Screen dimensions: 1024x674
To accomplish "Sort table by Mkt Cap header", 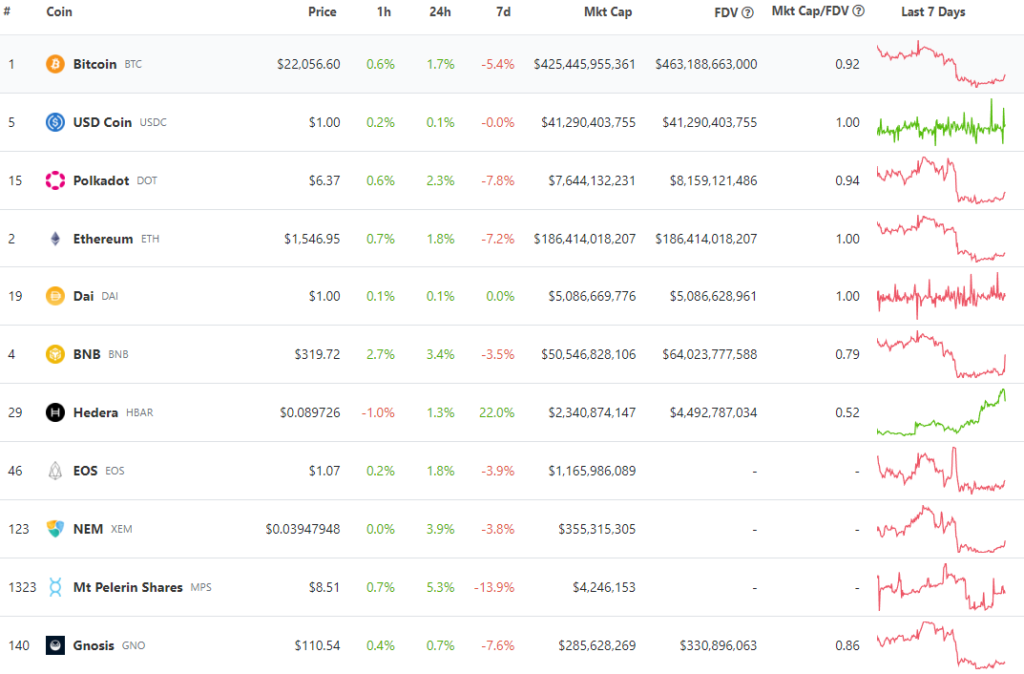I will 608,12.
